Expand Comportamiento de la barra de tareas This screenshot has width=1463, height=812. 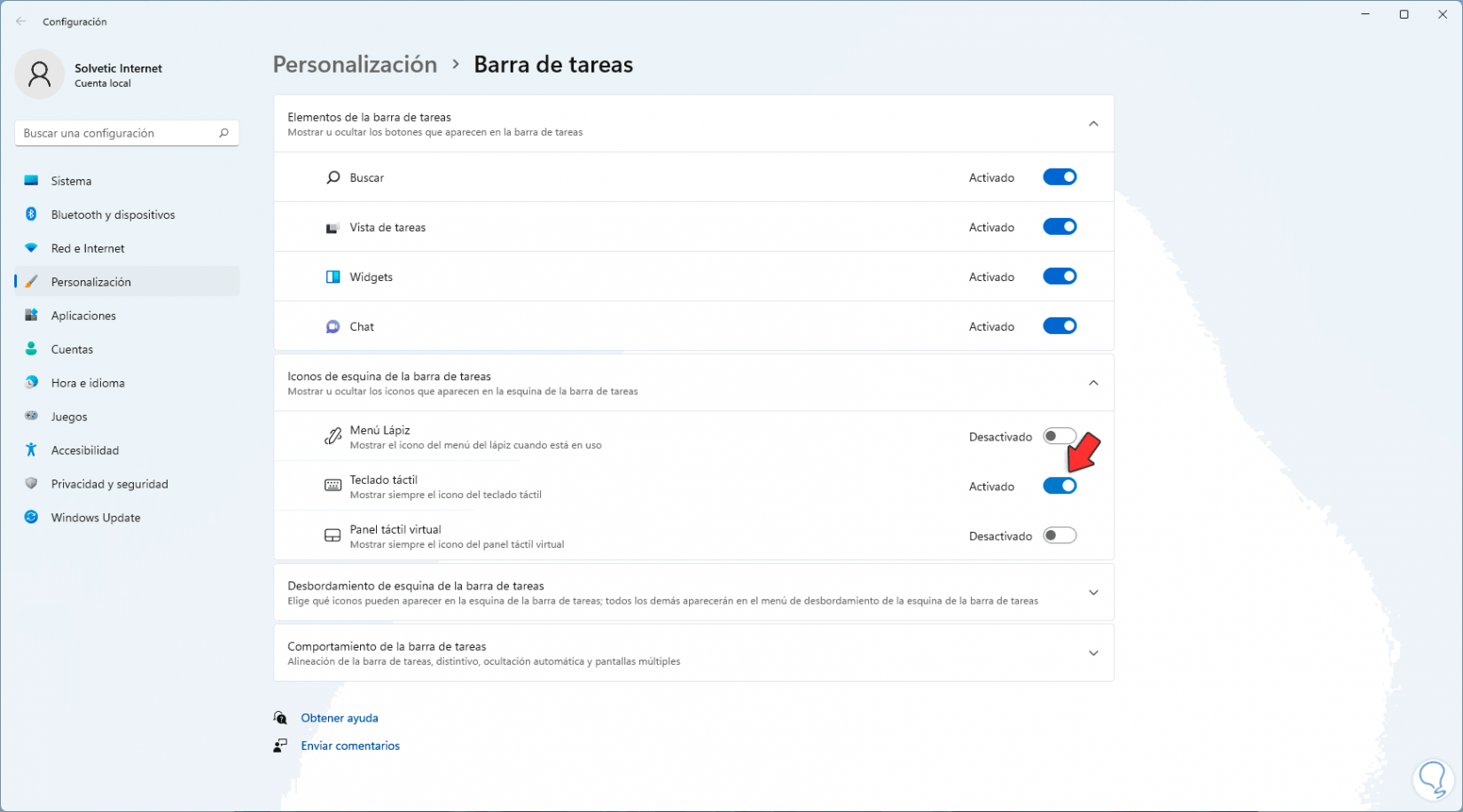tap(1093, 653)
